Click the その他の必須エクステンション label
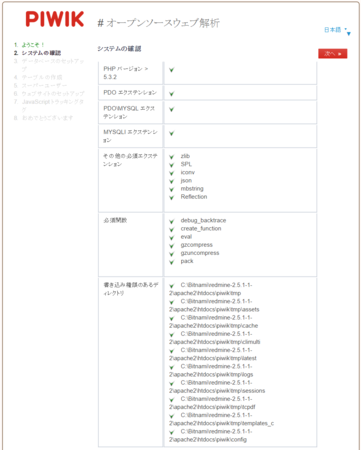The height and width of the screenshot is (450, 361). [130, 160]
